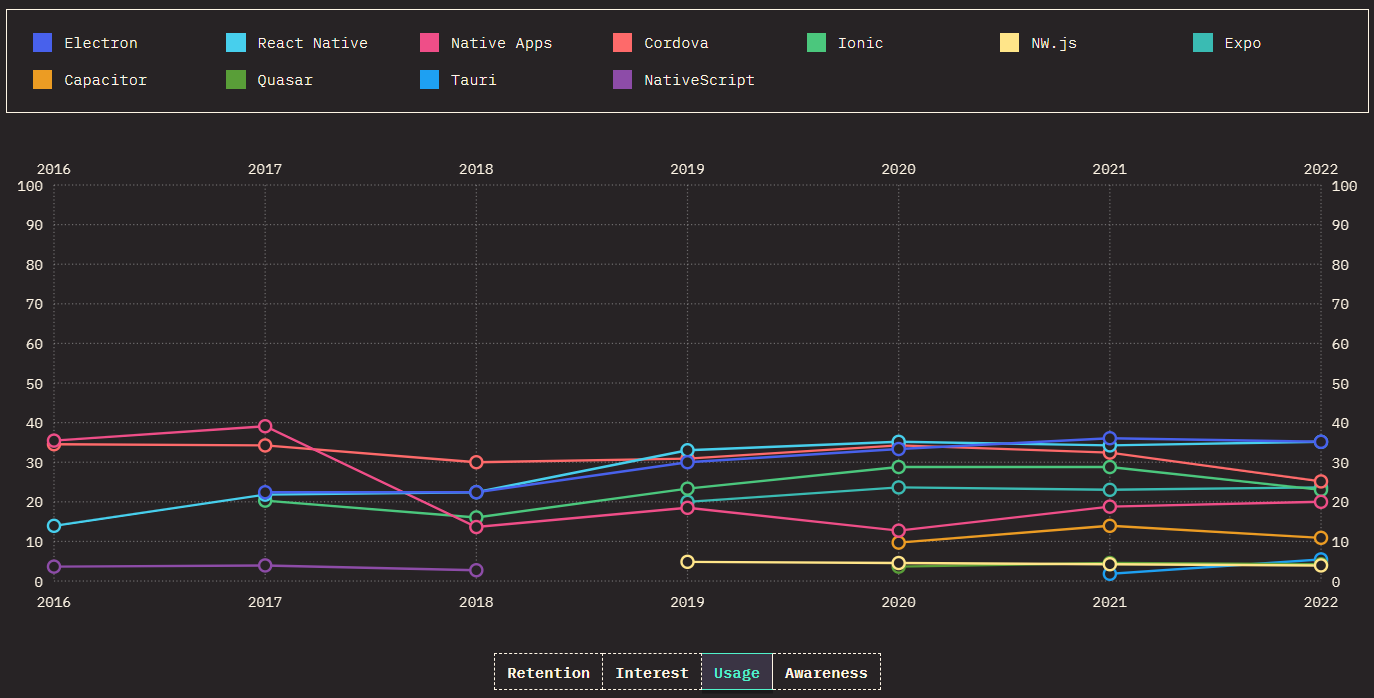Click the NativeScript 2018 data point
This screenshot has height=698, width=1374.
click(476, 570)
